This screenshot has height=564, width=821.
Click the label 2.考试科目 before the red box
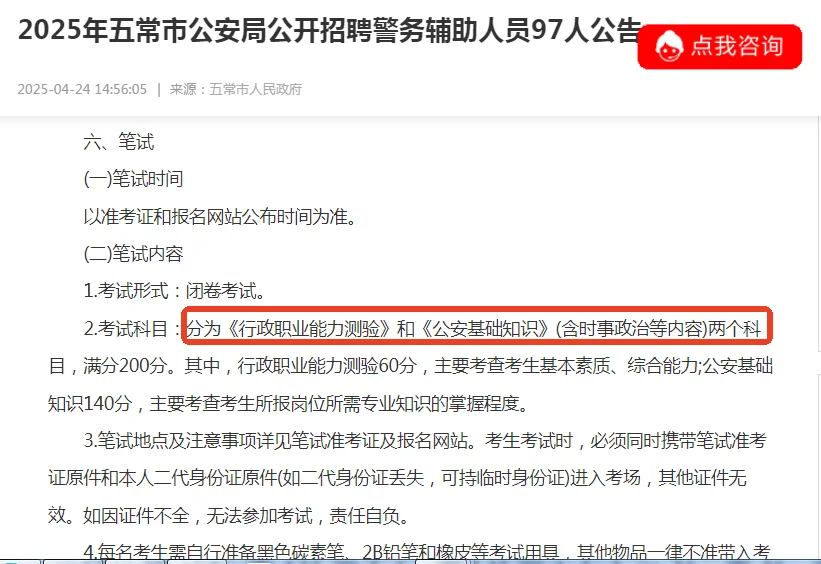131,328
